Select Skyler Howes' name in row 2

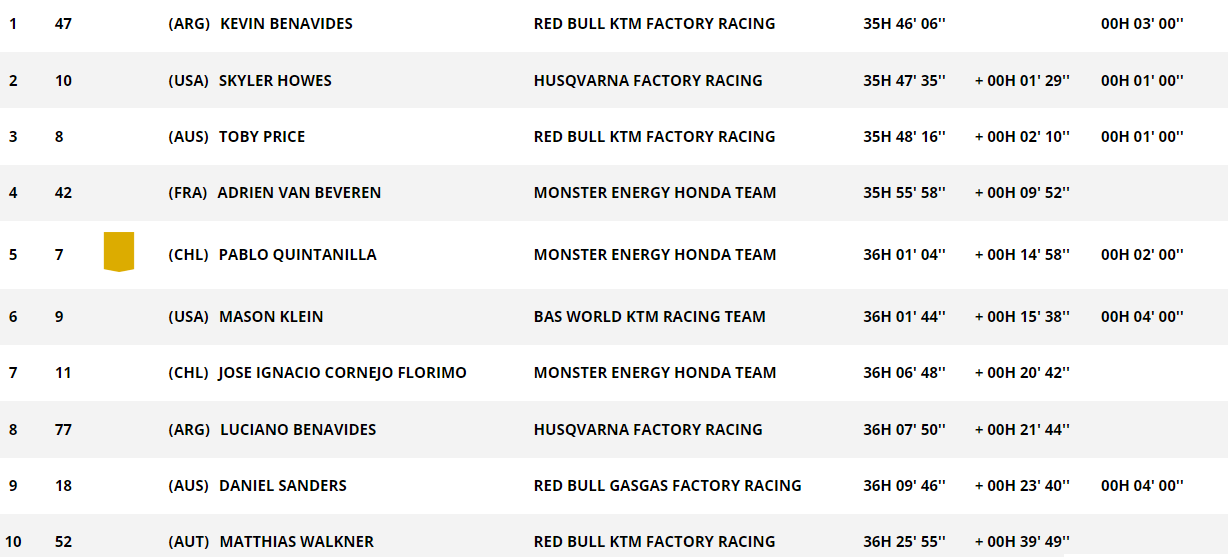pos(275,80)
